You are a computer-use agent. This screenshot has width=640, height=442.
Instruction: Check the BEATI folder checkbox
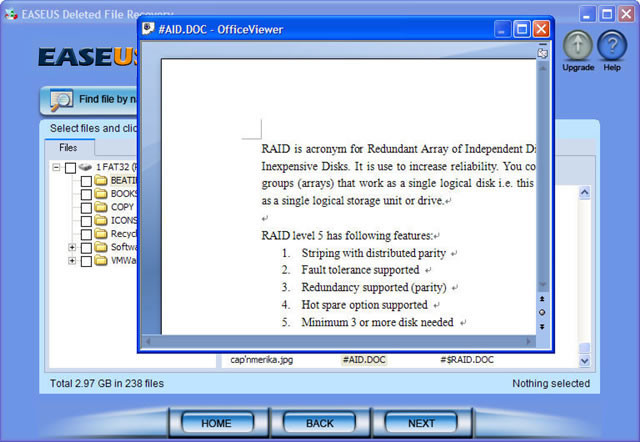[x=86, y=181]
